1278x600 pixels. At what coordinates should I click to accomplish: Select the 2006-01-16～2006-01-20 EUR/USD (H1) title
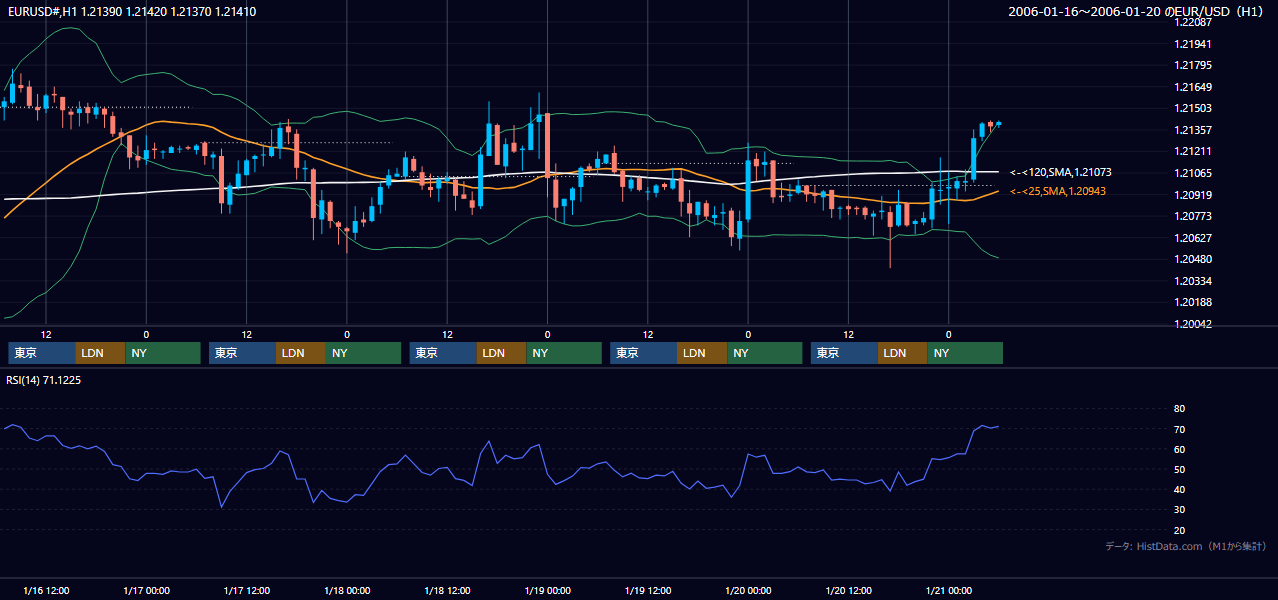coord(1138,12)
